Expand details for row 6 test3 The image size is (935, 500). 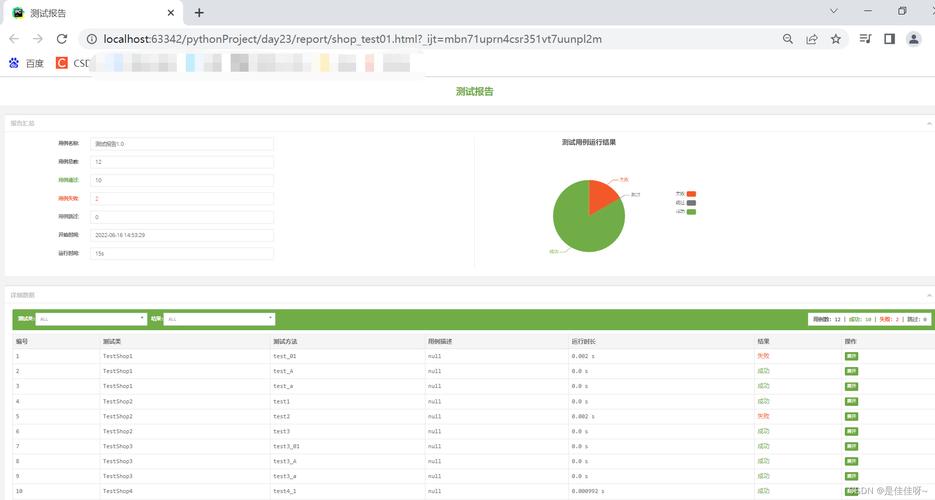pyautogui.click(x=852, y=431)
